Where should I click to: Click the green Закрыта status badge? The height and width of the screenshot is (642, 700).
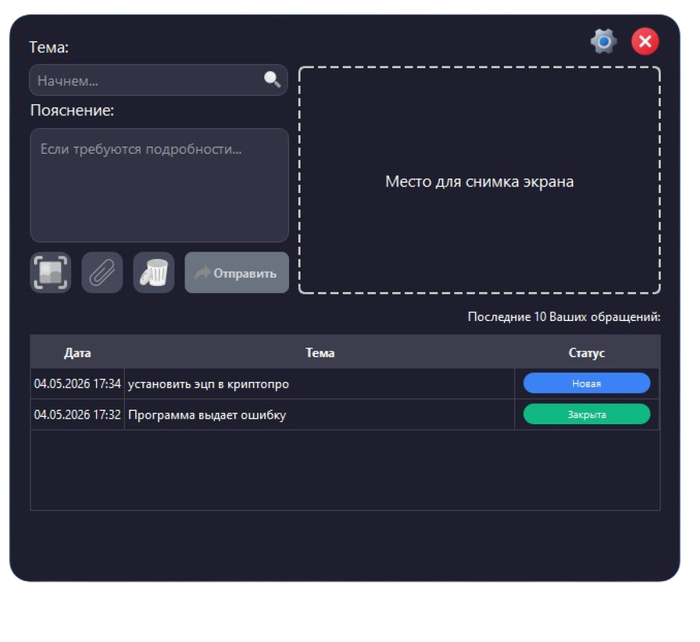tap(587, 414)
